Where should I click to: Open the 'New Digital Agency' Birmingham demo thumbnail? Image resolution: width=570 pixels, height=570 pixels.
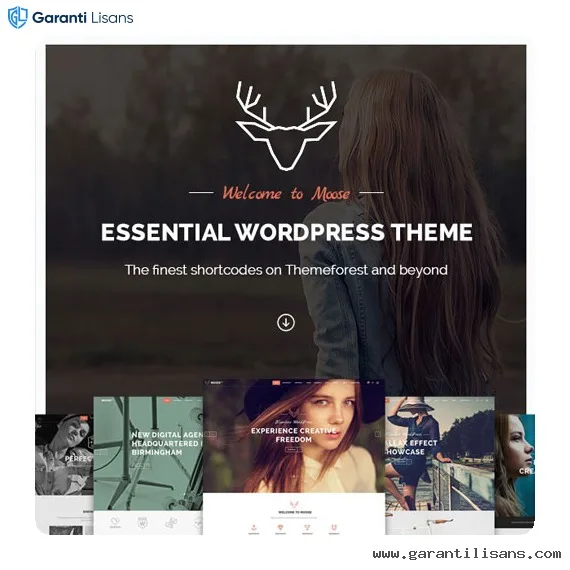click(148, 465)
